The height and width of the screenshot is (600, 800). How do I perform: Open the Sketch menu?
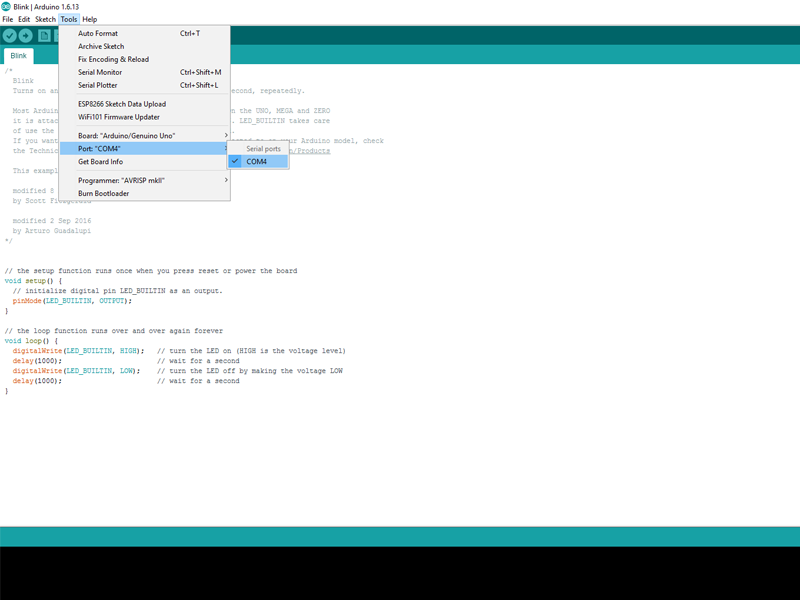(x=45, y=19)
